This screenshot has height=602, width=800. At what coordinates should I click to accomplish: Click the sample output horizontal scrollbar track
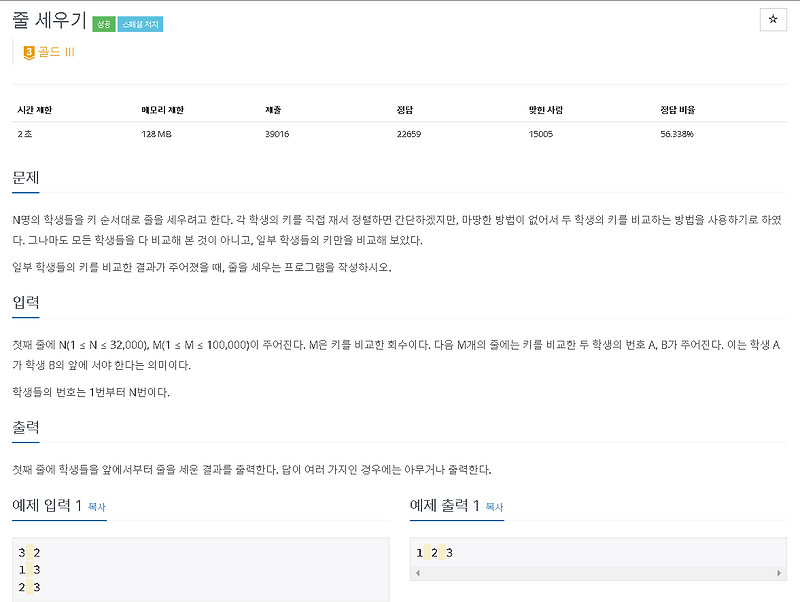(596, 573)
